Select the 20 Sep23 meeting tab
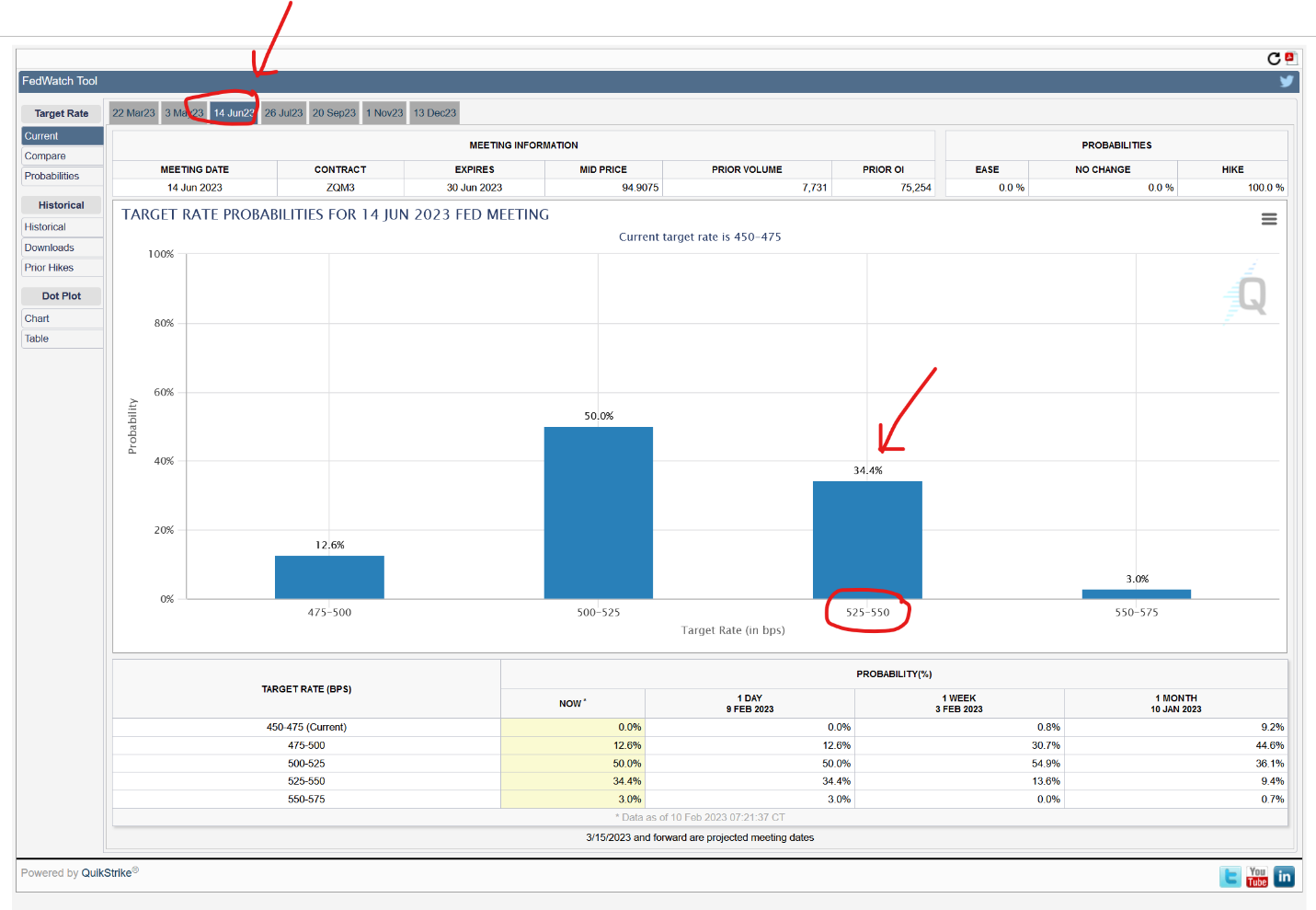 334,113
